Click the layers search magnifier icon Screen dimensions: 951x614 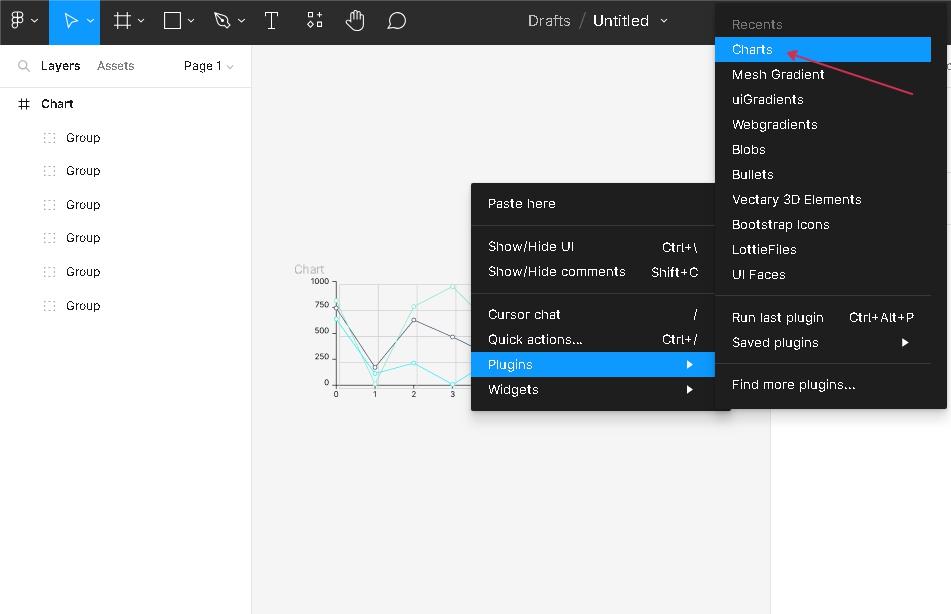(x=24, y=66)
